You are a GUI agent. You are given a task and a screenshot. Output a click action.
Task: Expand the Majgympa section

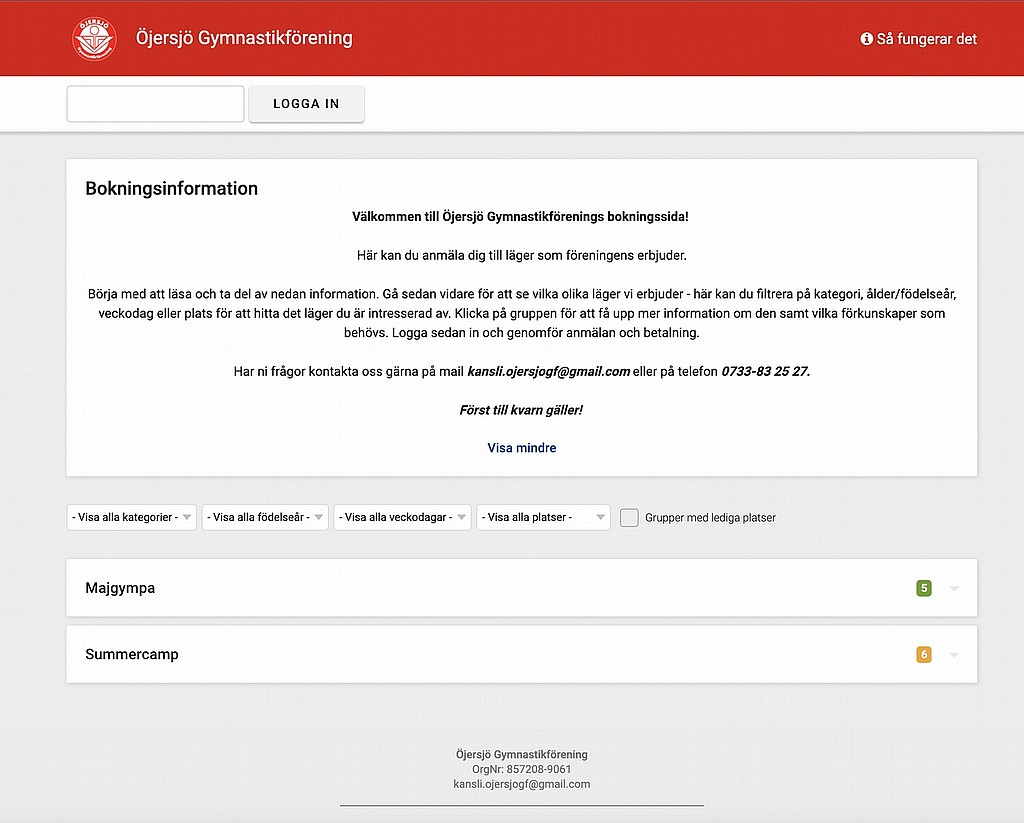click(522, 588)
